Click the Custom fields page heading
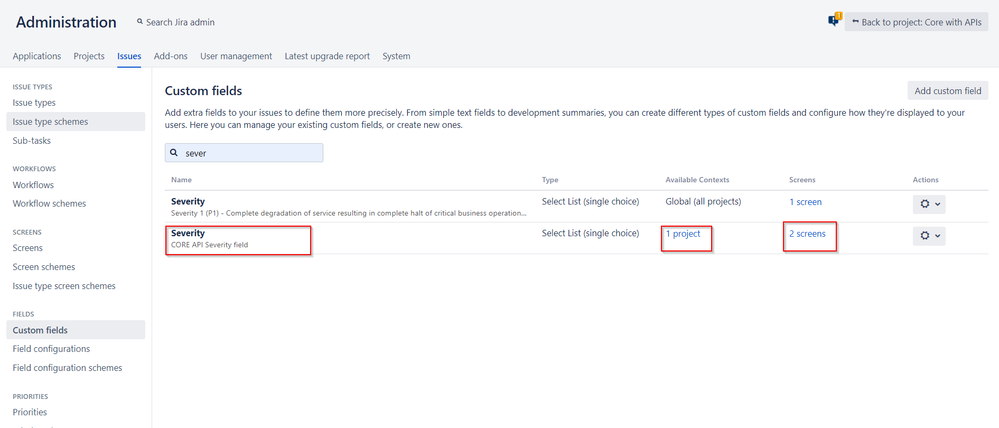 pos(203,91)
